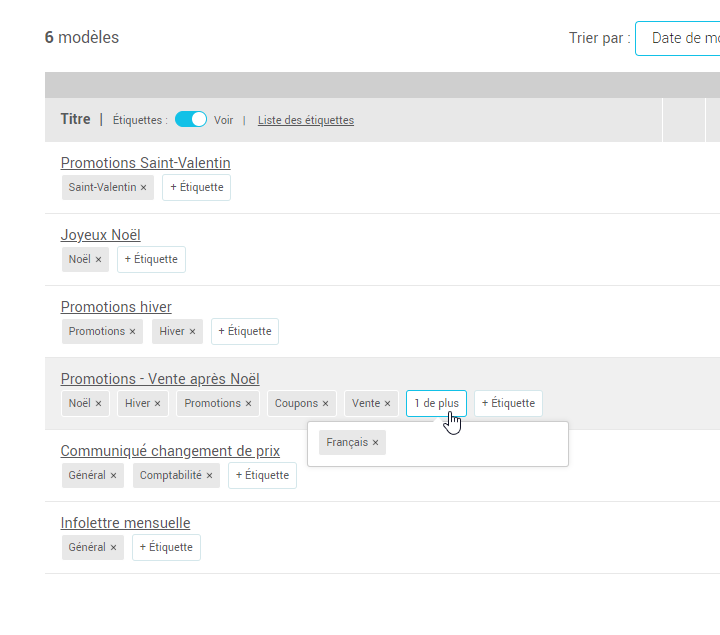Viewport: 720px width, 635px height.
Task: Remove Général tag from Infolettre mensuelle
Action: tap(113, 547)
